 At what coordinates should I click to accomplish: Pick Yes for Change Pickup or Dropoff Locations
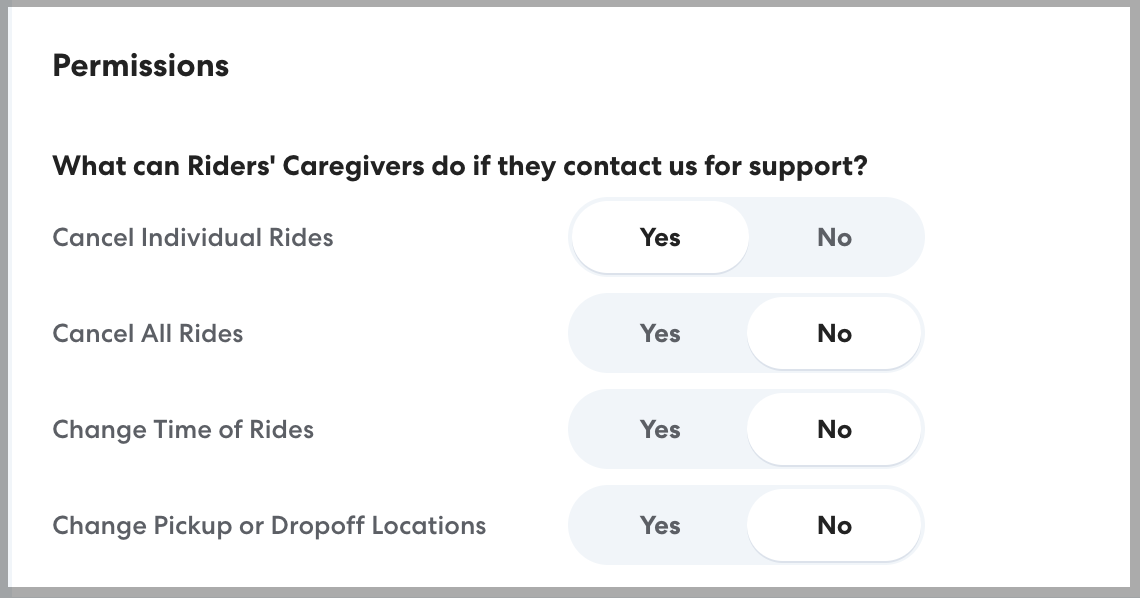click(x=660, y=525)
